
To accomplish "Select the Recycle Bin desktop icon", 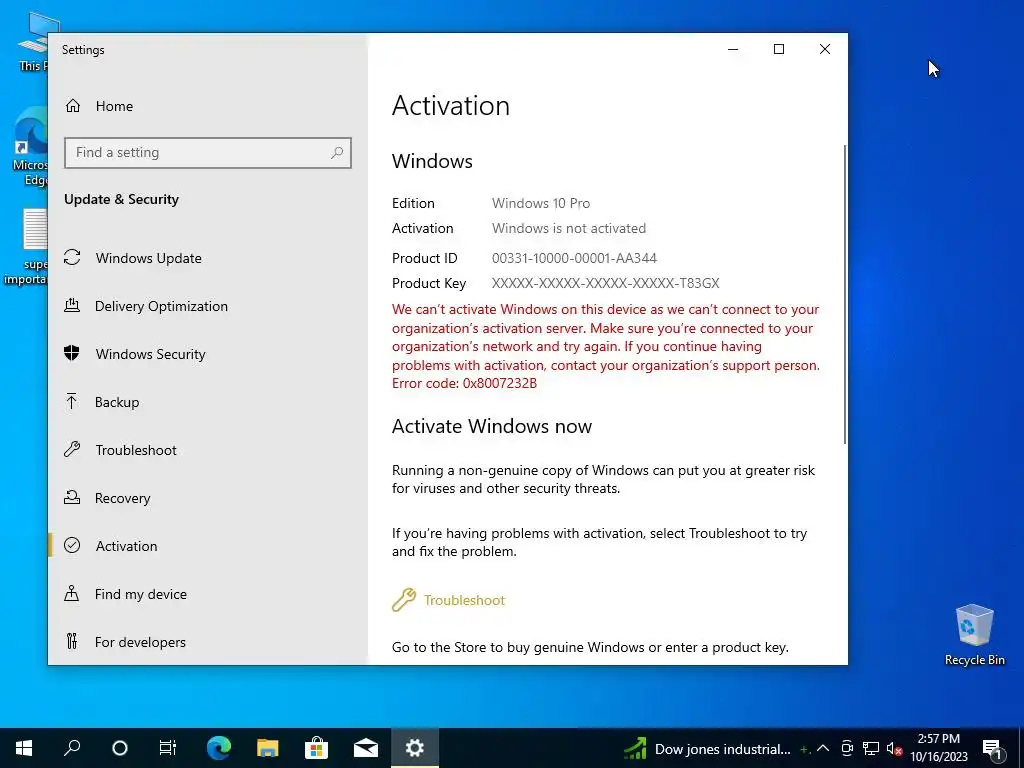I will pos(974,635).
